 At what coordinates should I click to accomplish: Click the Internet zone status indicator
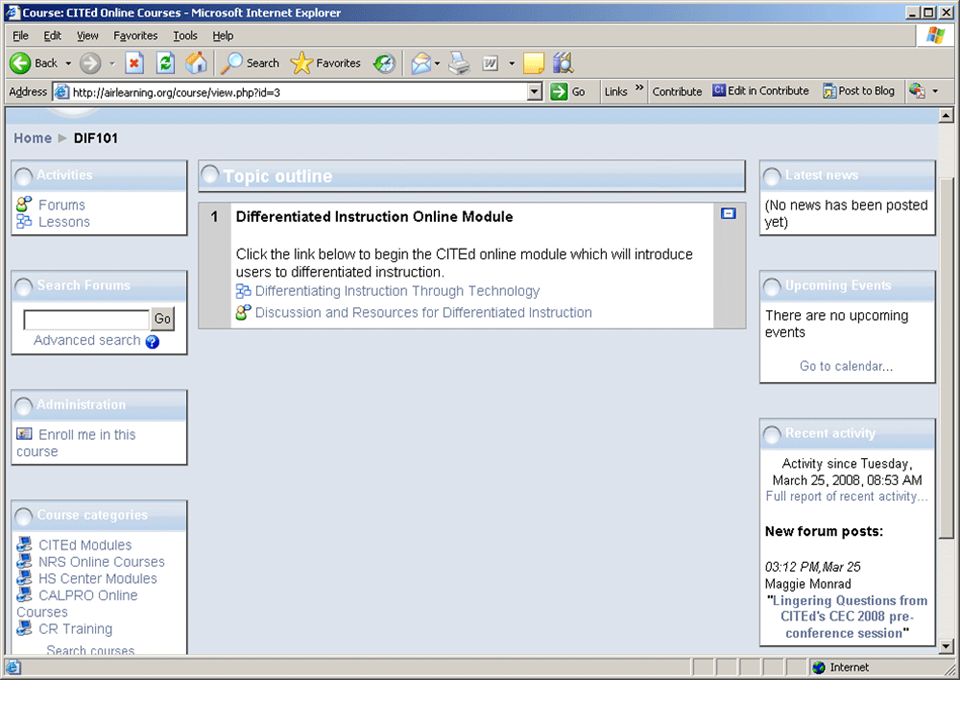pyautogui.click(x=840, y=667)
